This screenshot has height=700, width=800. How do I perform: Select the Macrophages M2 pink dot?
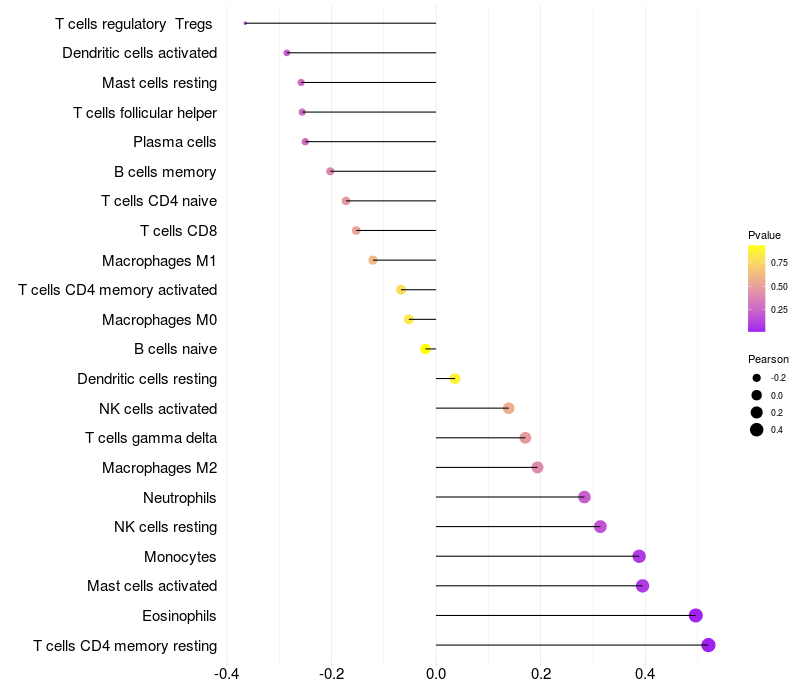[537, 467]
